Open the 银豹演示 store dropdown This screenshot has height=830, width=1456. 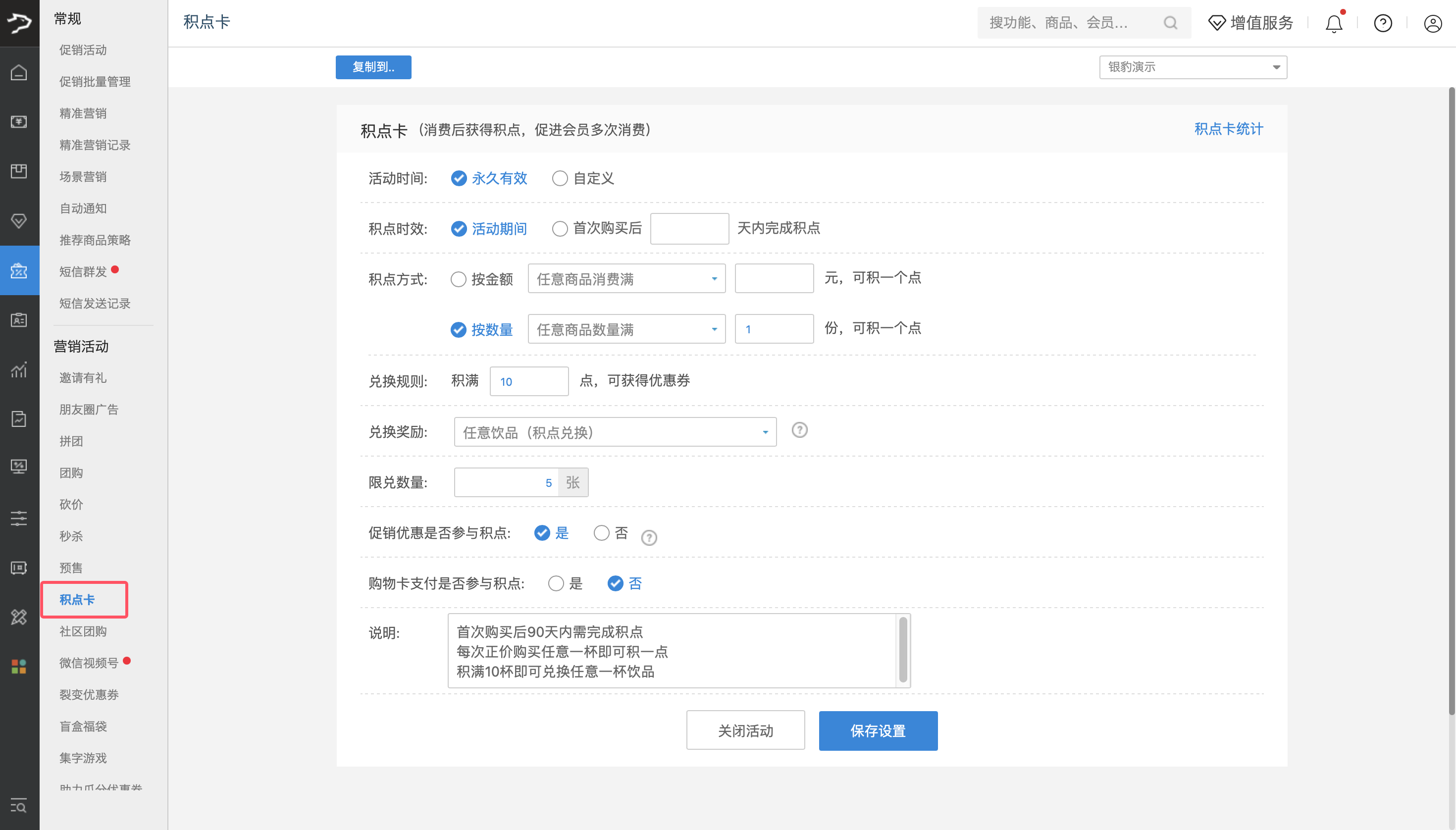pos(1193,67)
